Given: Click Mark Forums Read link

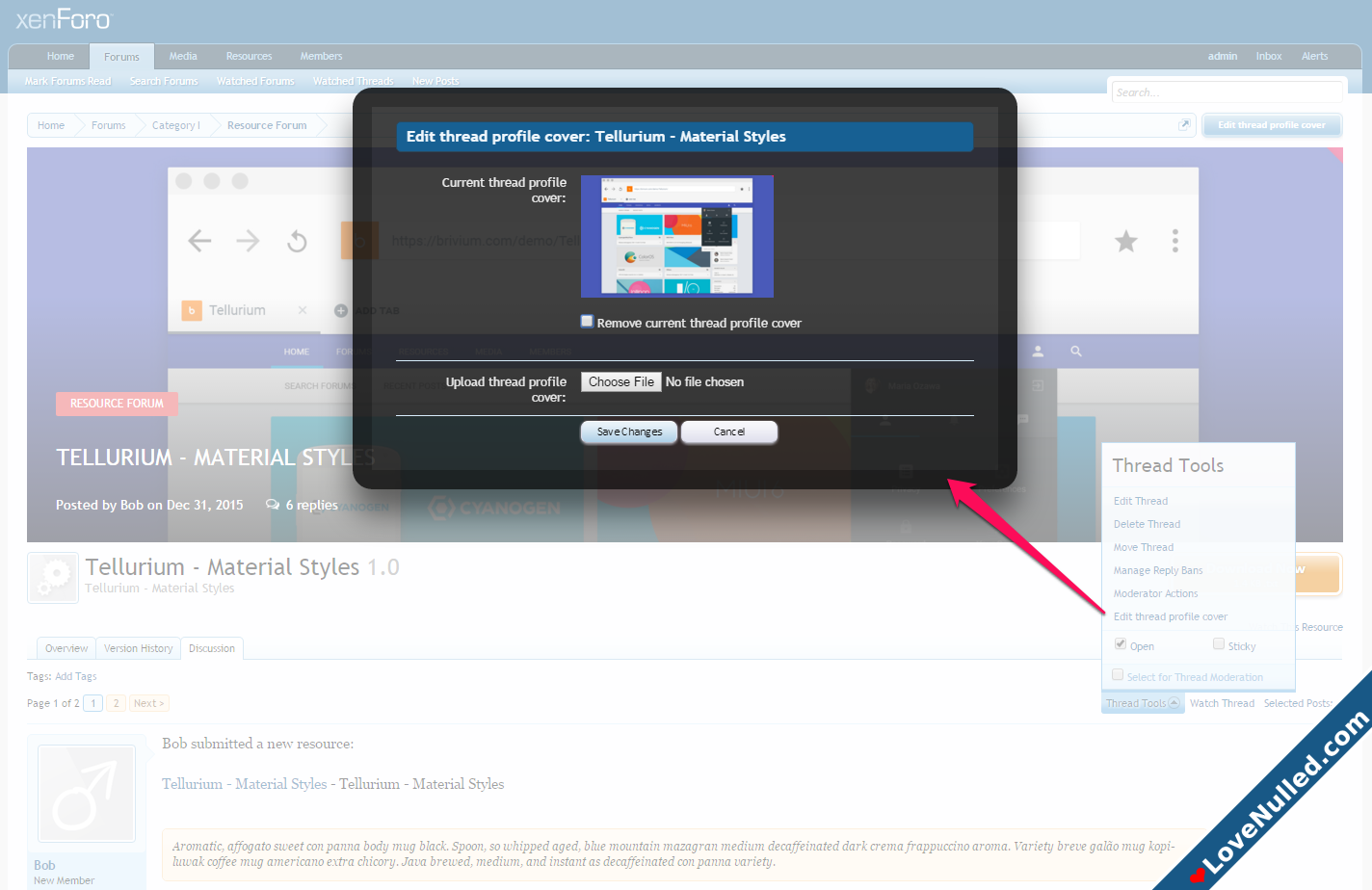Looking at the screenshot, I should coord(67,81).
